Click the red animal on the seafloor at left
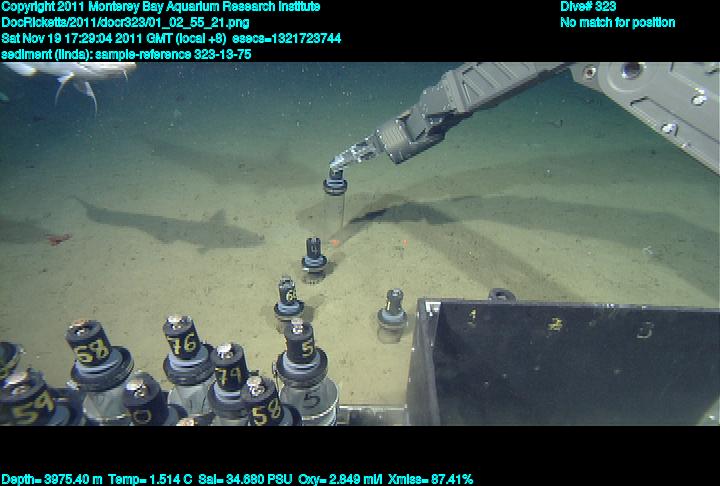This screenshot has height=486, width=720. click(x=59, y=239)
